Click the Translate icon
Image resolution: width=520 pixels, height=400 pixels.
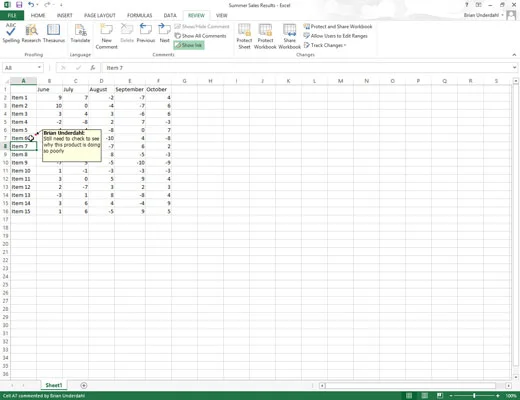point(80,33)
